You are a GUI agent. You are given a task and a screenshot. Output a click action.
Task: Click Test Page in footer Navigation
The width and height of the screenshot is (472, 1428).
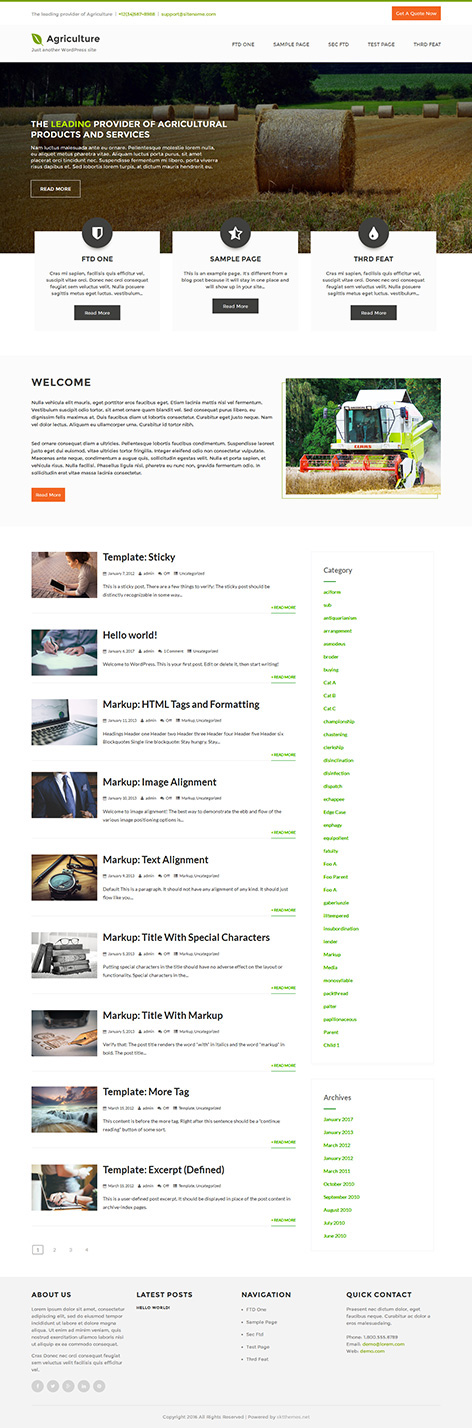click(257, 1346)
